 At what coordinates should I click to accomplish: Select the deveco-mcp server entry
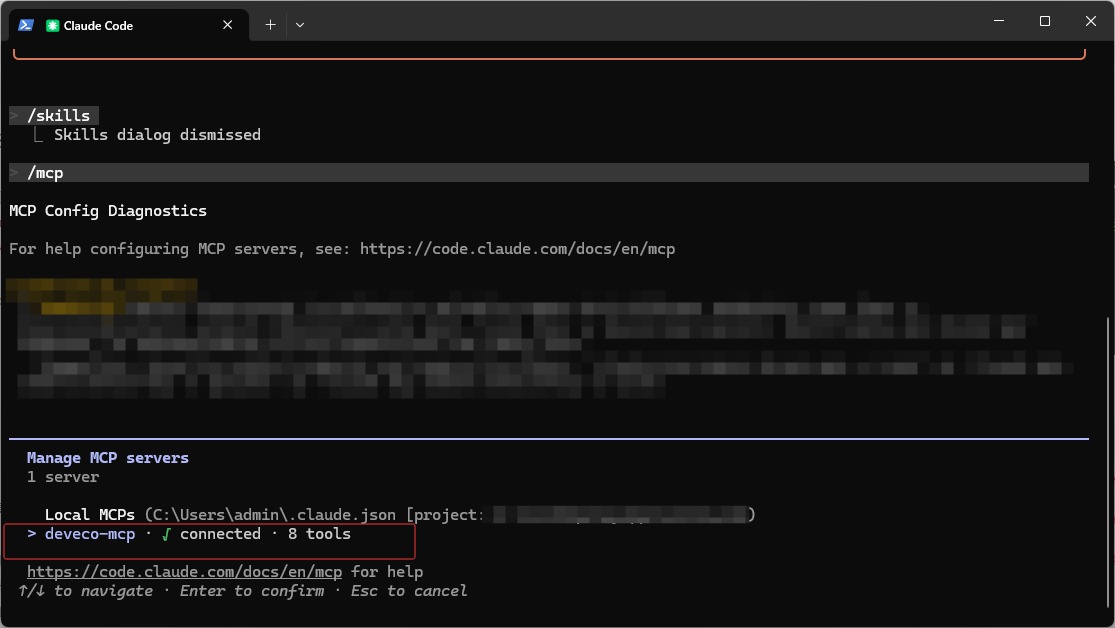(188, 534)
